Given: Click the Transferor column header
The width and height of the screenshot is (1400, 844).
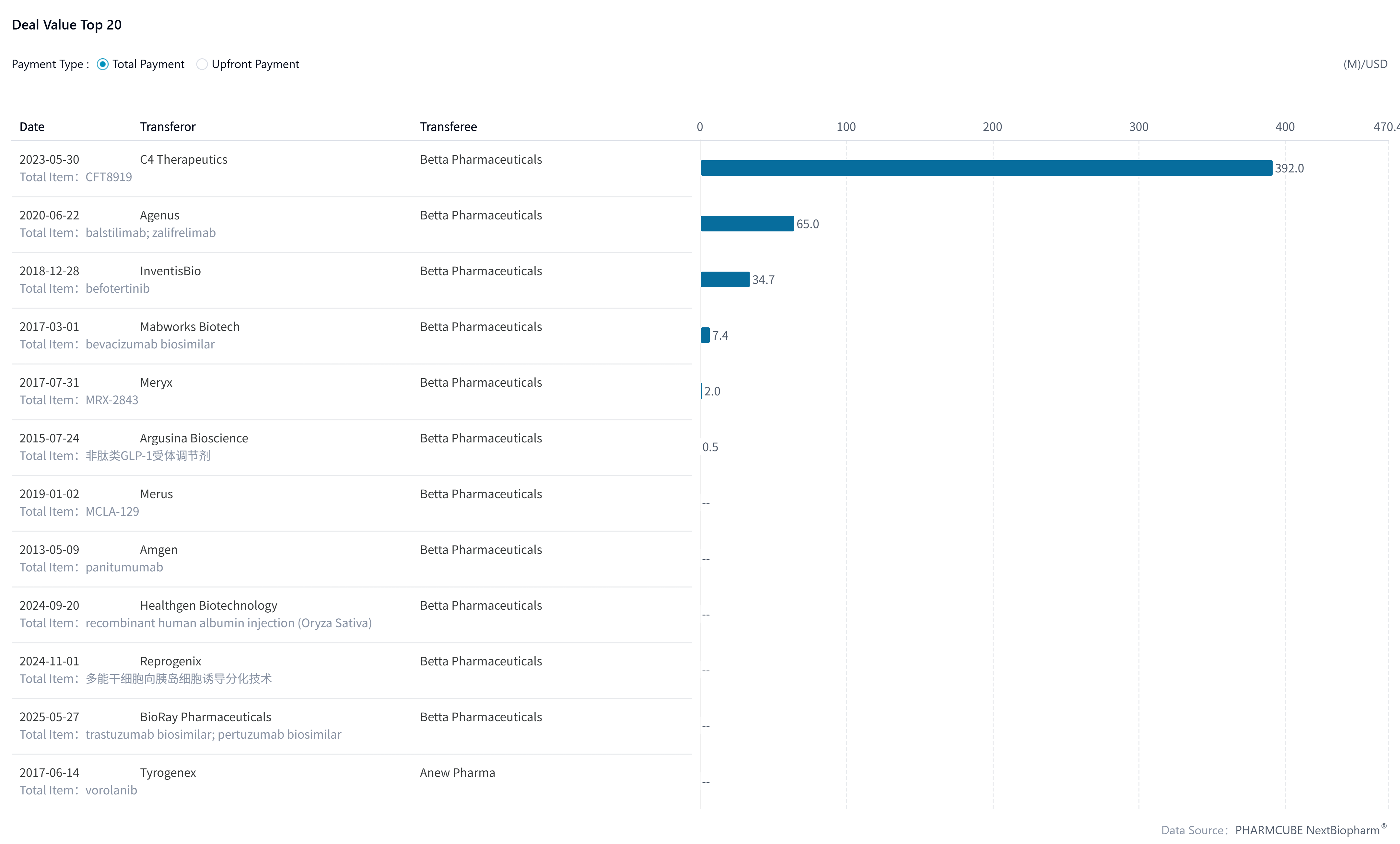Looking at the screenshot, I should pyautogui.click(x=168, y=126).
